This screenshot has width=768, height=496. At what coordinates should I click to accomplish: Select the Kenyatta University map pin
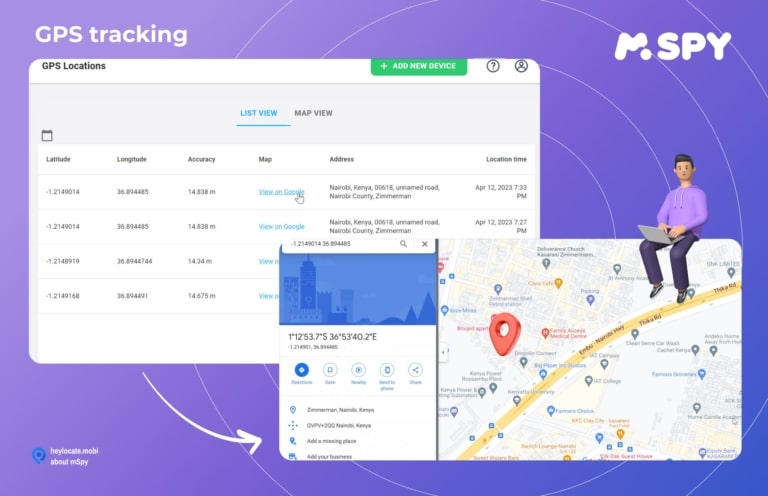point(516,400)
